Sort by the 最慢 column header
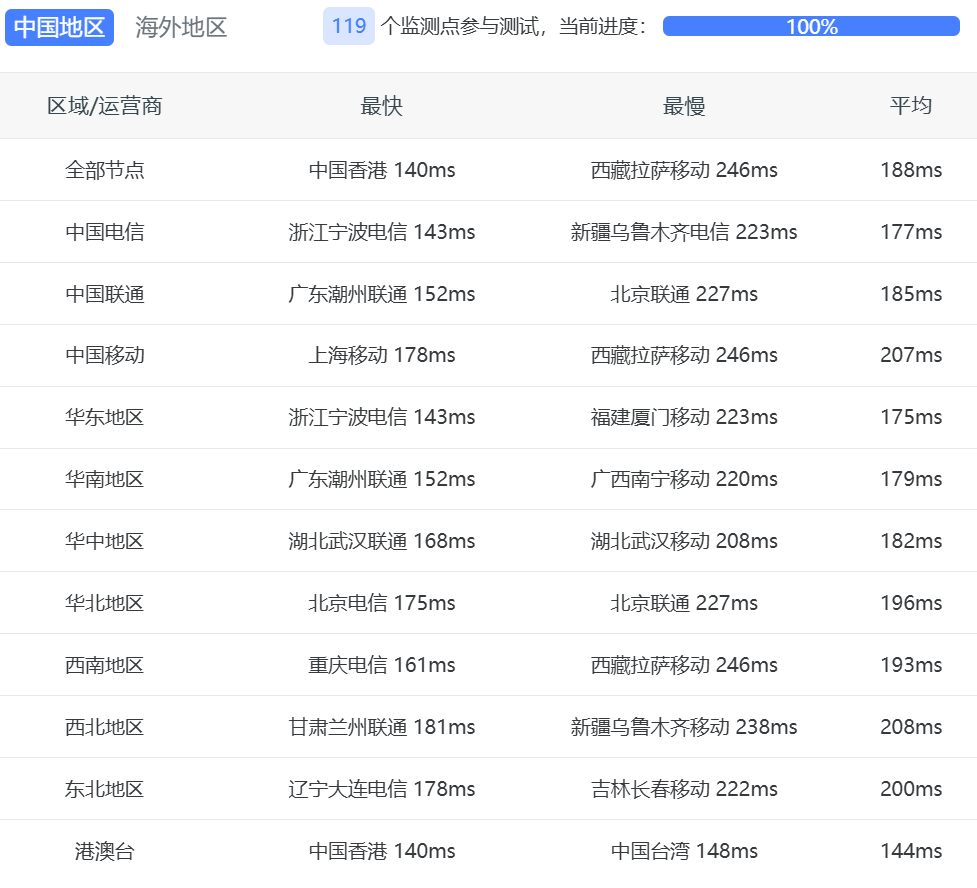 pyautogui.click(x=684, y=106)
